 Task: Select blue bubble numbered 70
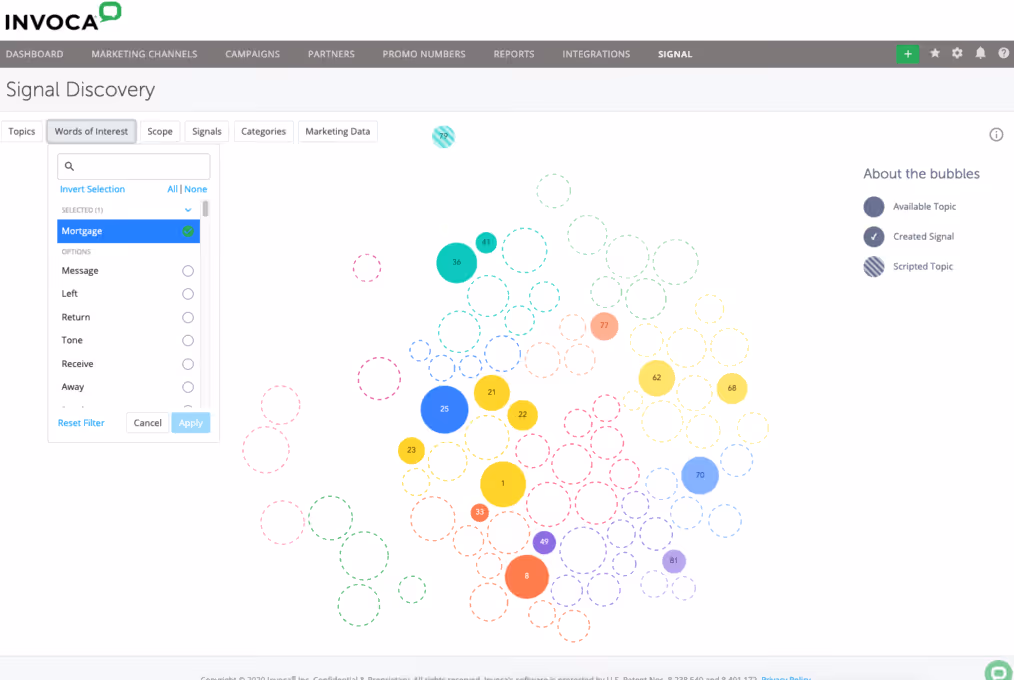(700, 475)
